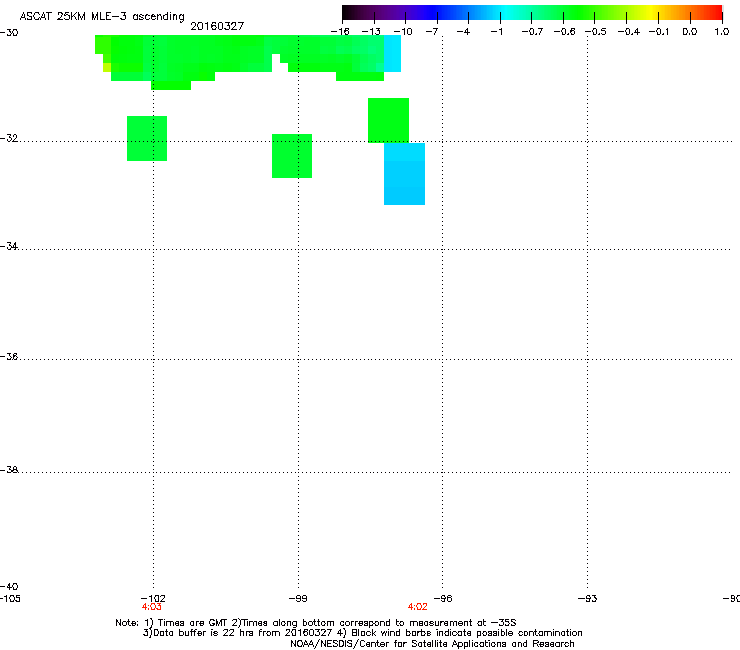Click the -1 color bar label
This screenshot has width=740, height=650.
496,32
